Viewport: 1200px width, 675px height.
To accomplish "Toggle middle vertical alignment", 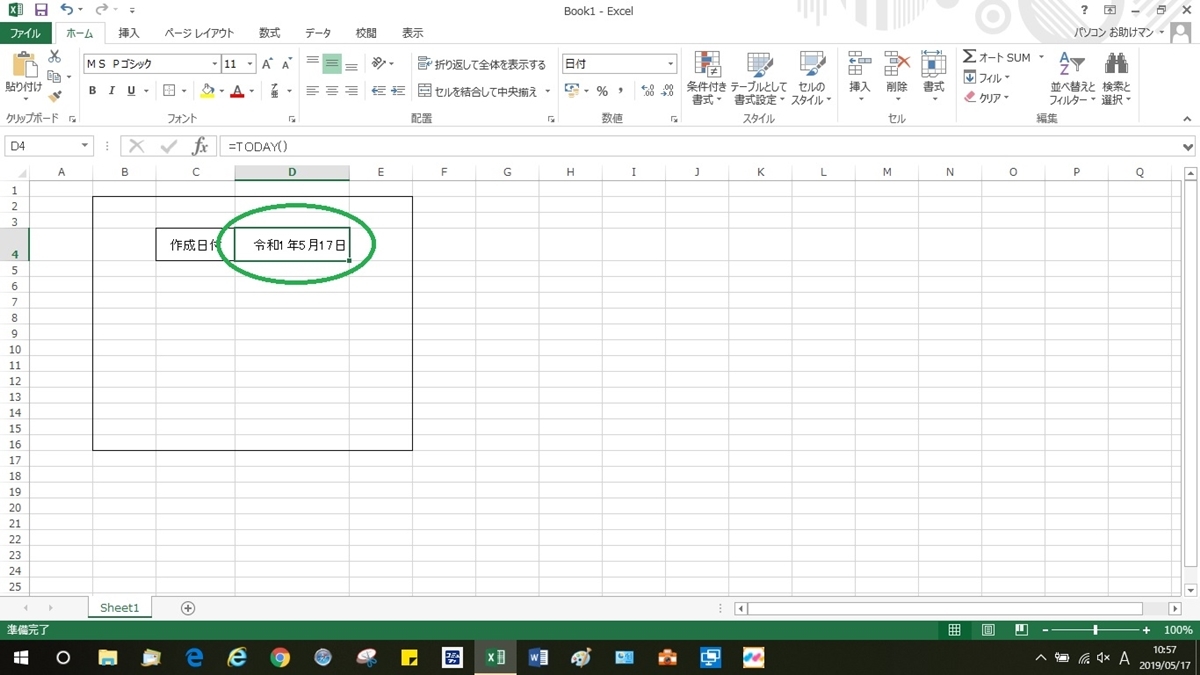I will [332, 64].
